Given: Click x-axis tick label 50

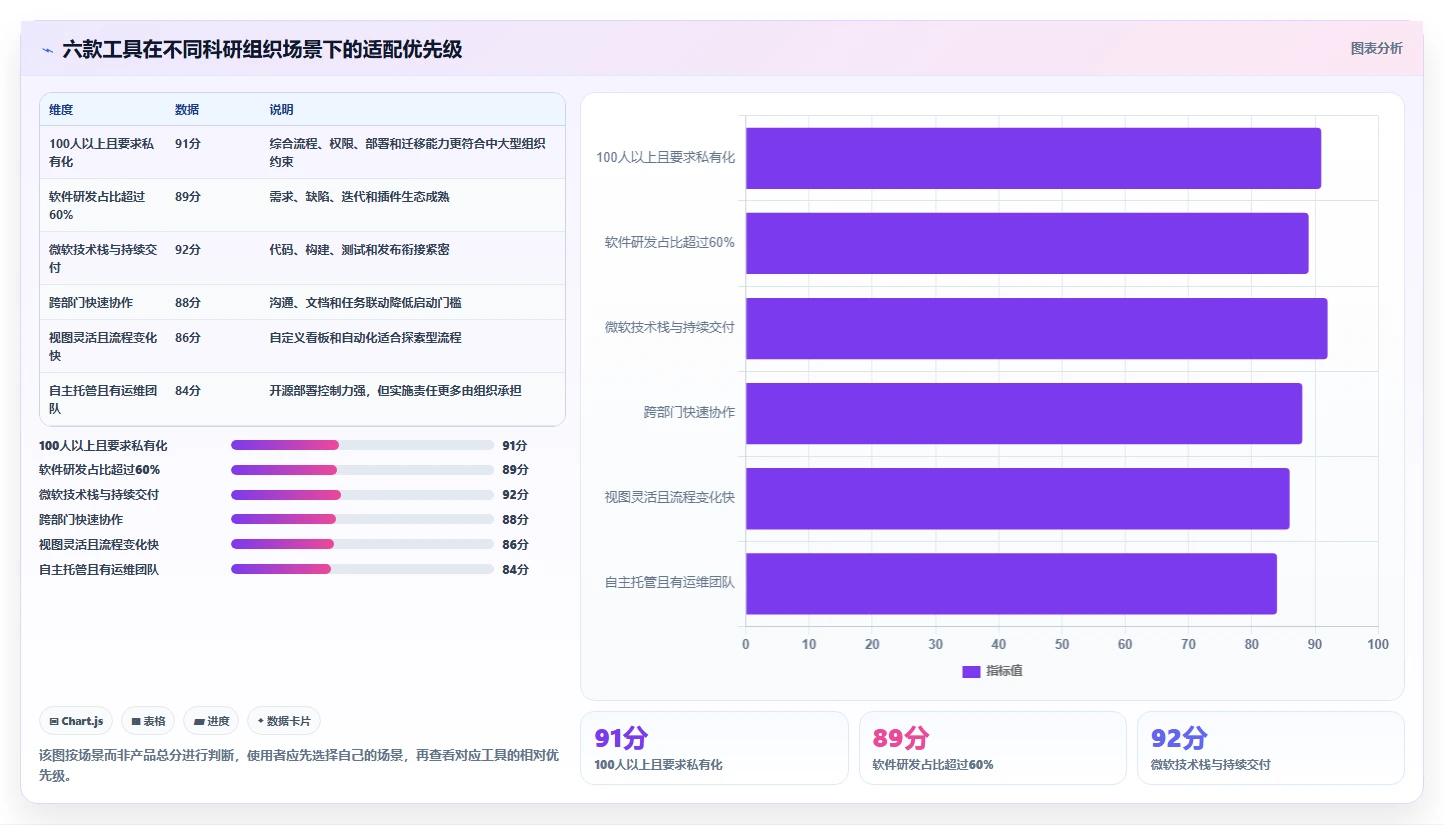Looking at the screenshot, I should pos(1062,644).
